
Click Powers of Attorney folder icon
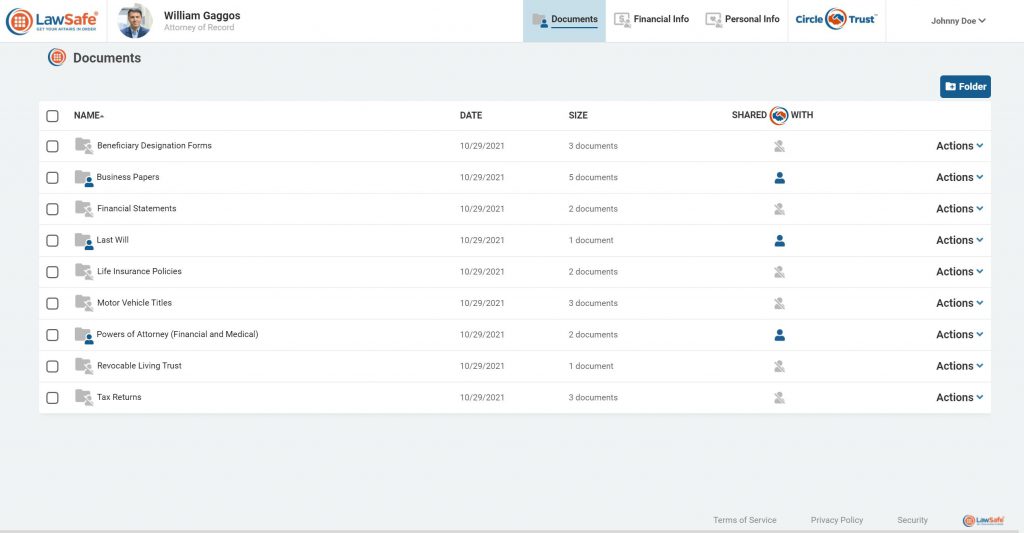84,335
